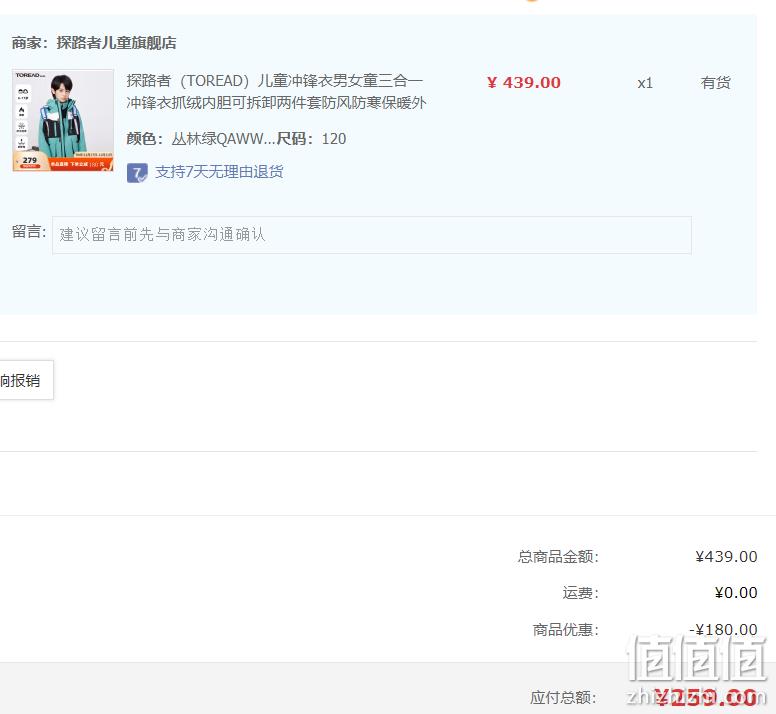The height and width of the screenshot is (714, 776).
Task: Select size value 120
Action: (334, 139)
